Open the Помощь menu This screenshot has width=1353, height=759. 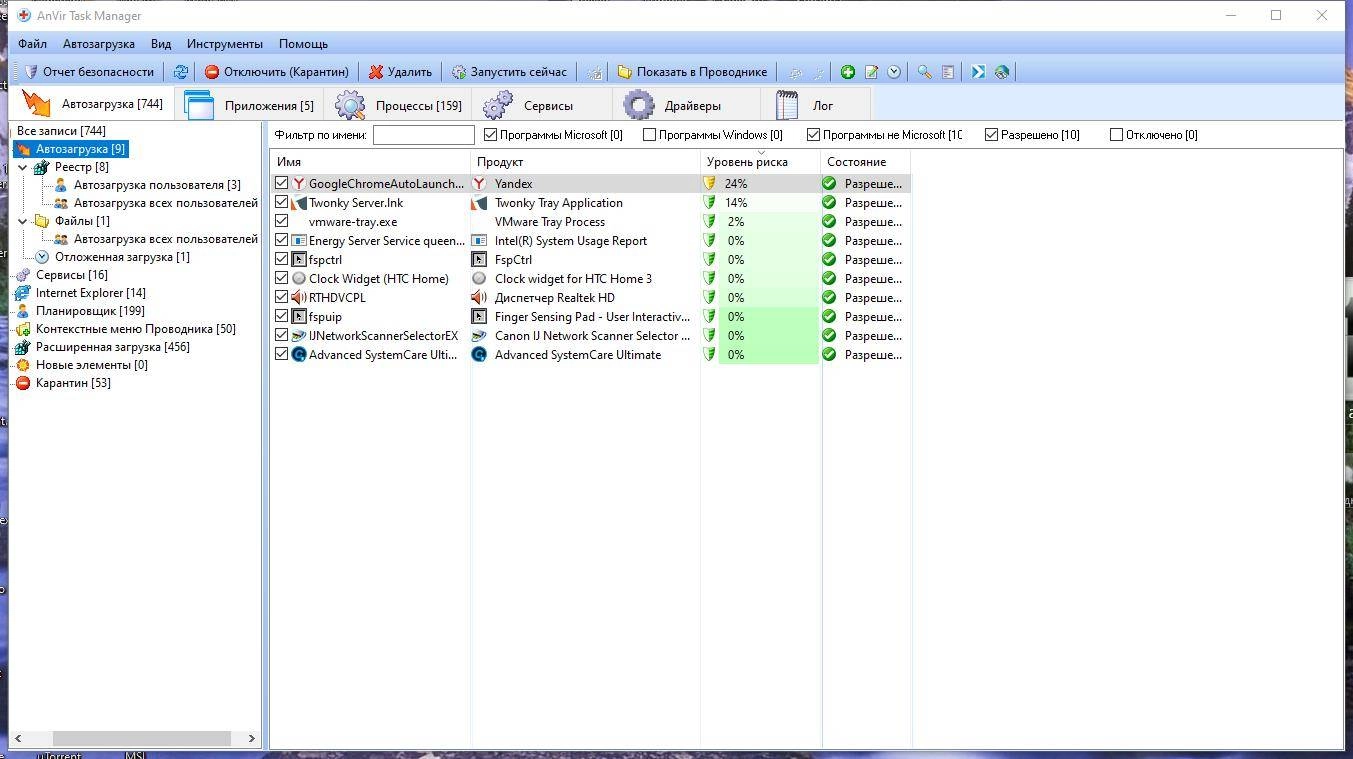pyautogui.click(x=303, y=44)
